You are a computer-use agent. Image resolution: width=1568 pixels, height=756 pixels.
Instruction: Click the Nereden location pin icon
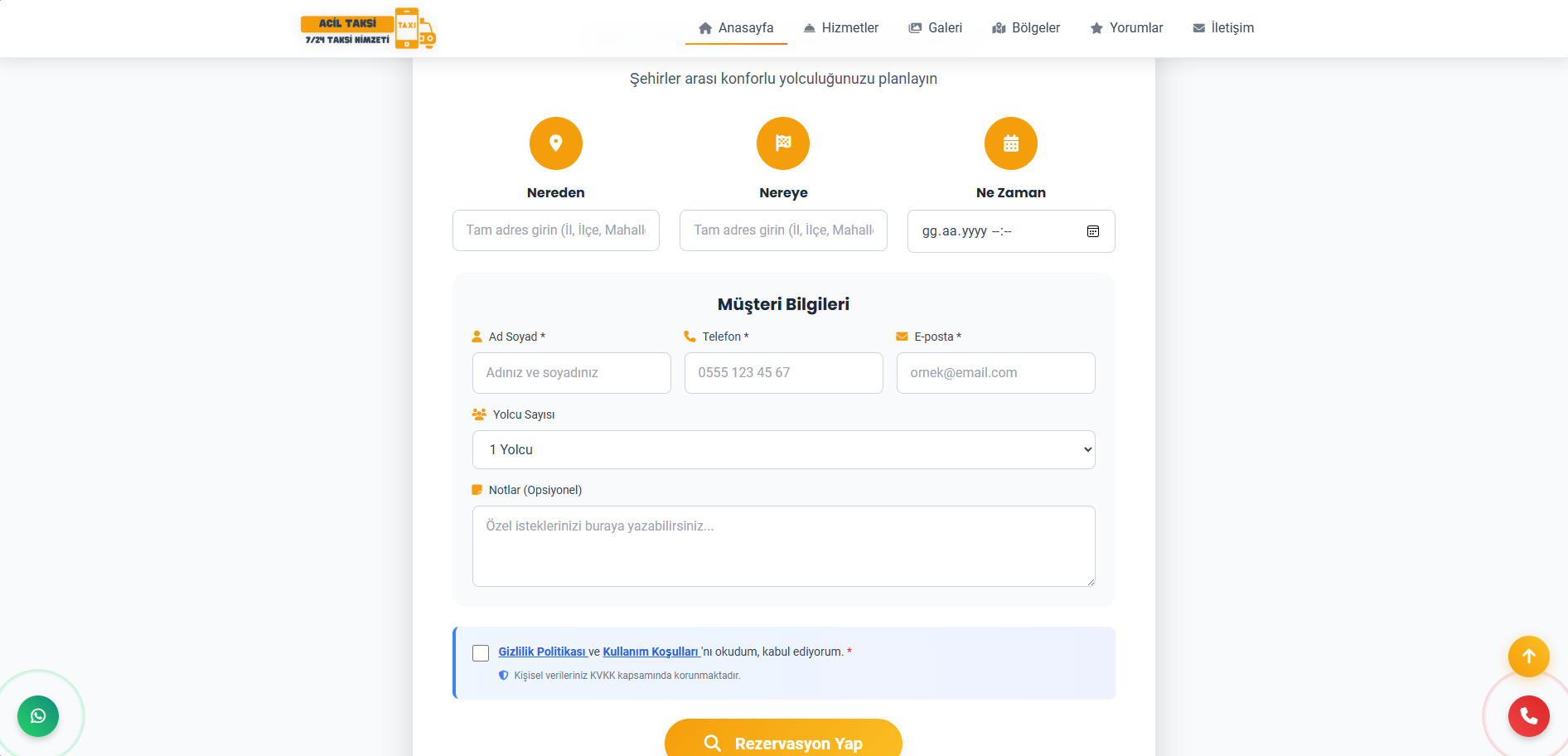pyautogui.click(x=555, y=143)
